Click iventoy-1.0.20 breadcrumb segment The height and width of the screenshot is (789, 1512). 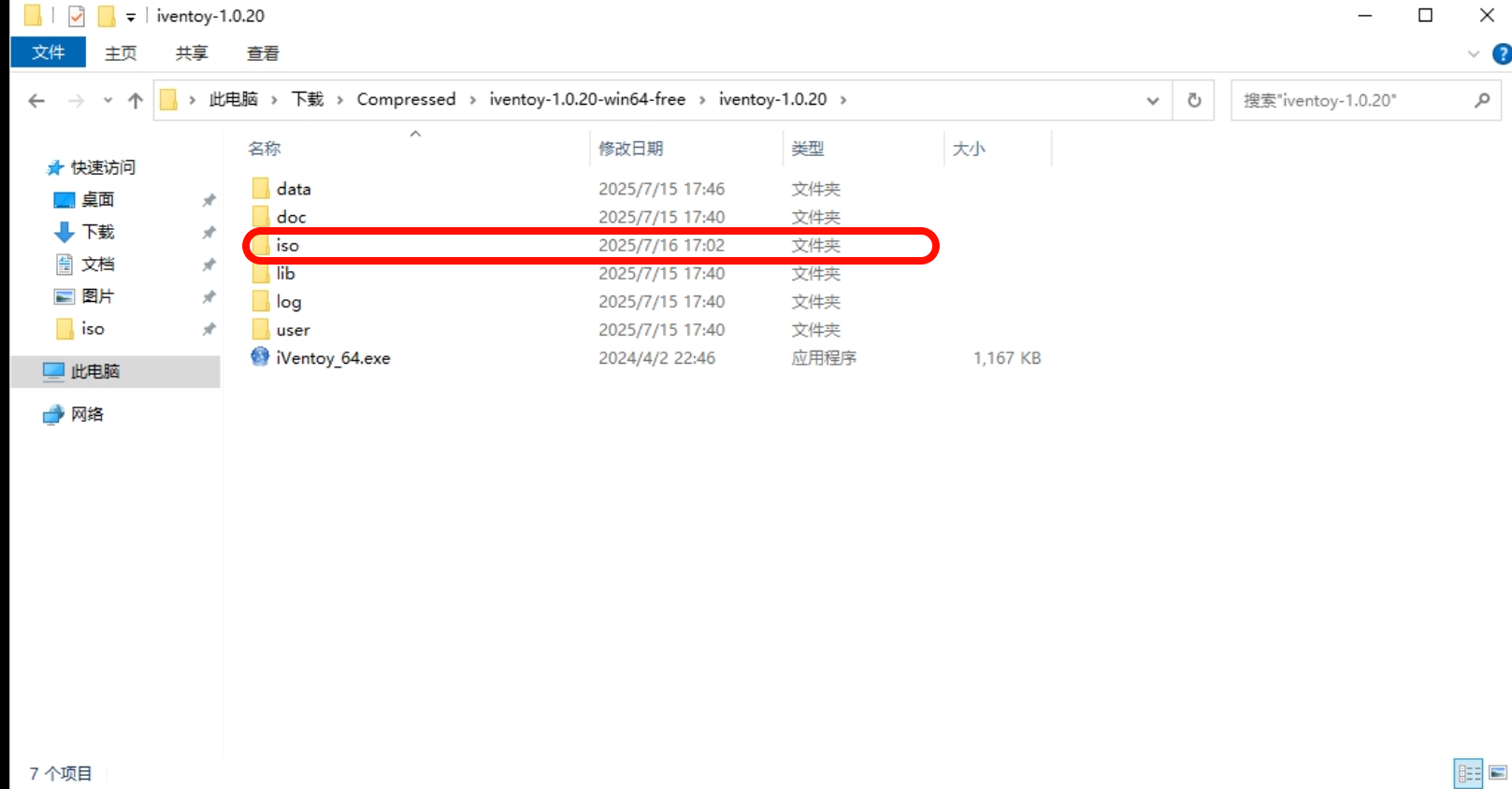tap(772, 99)
